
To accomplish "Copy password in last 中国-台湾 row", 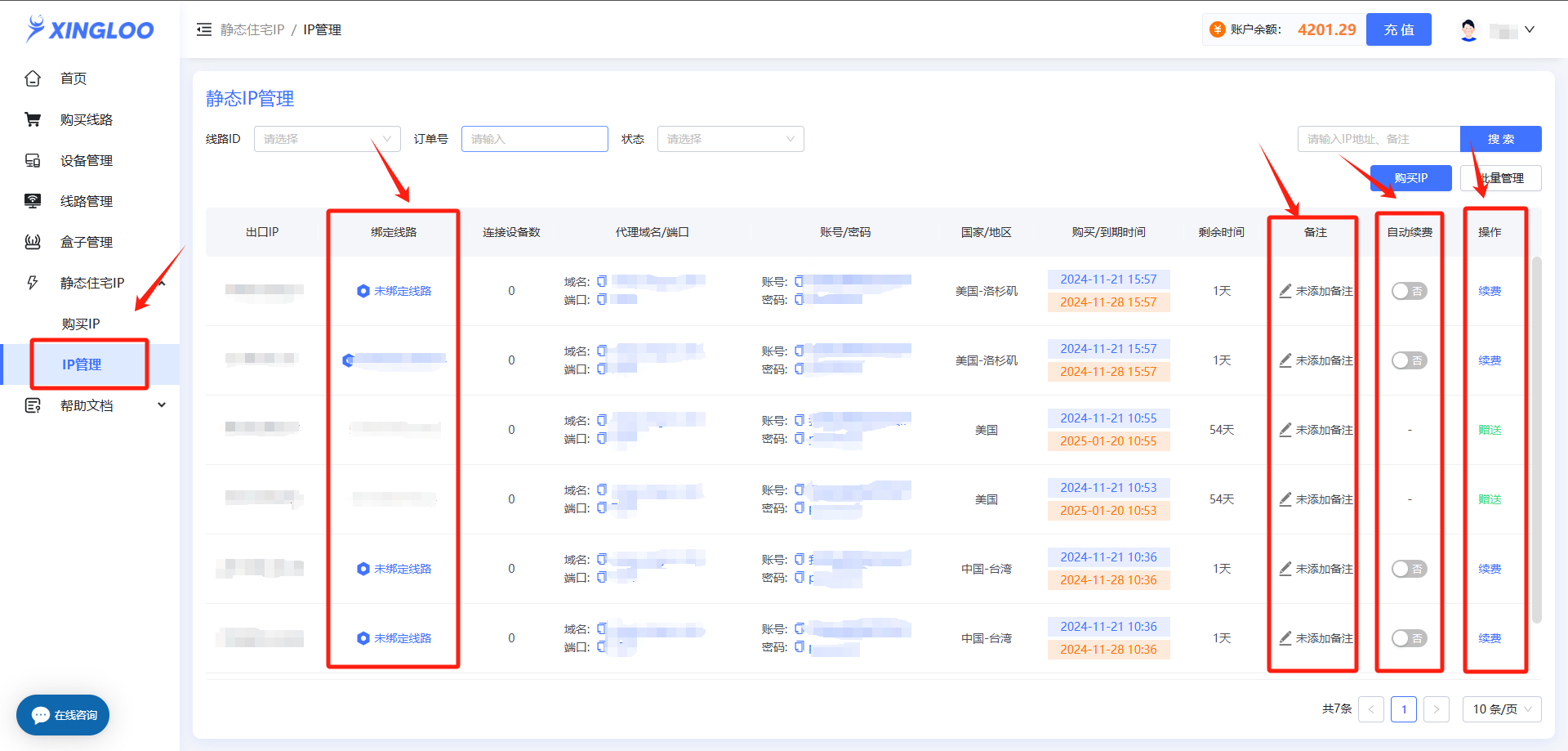I will (800, 646).
